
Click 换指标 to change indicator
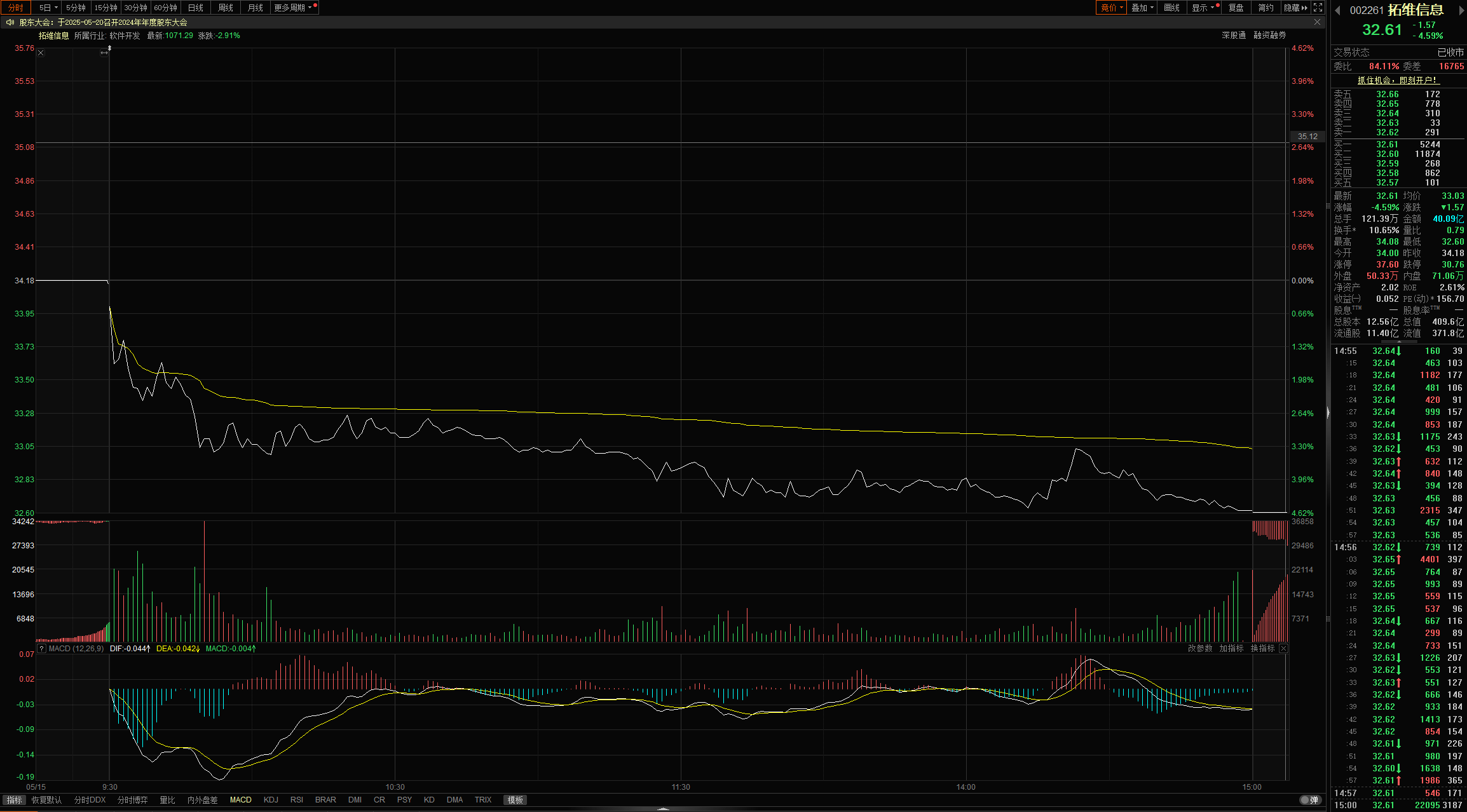point(1262,649)
